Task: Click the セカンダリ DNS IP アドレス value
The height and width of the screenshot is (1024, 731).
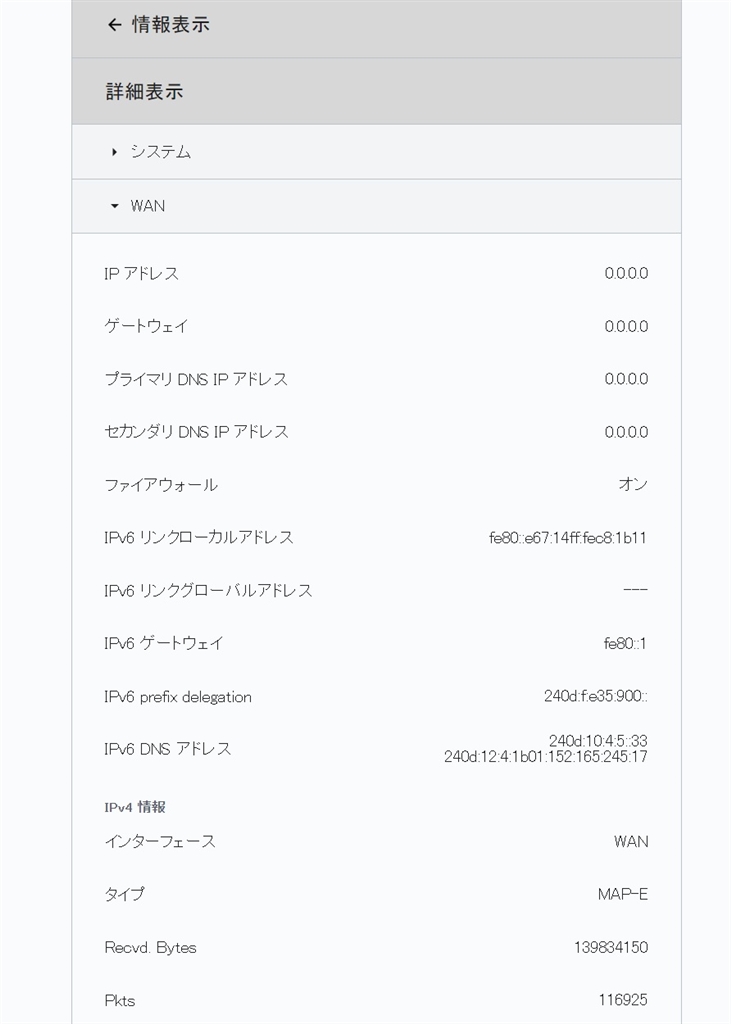Action: [626, 432]
